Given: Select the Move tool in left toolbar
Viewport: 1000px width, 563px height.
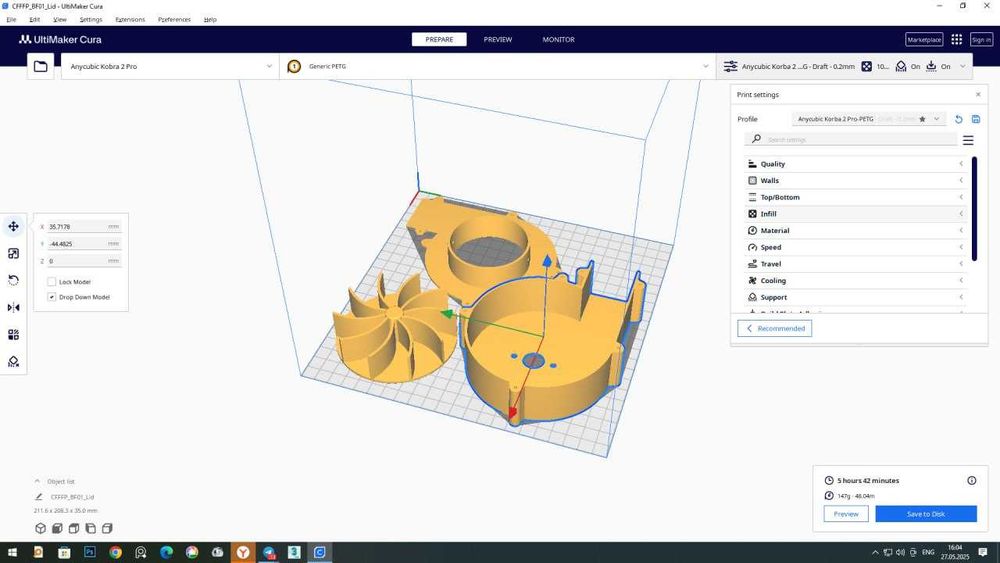Looking at the screenshot, I should click(x=13, y=226).
